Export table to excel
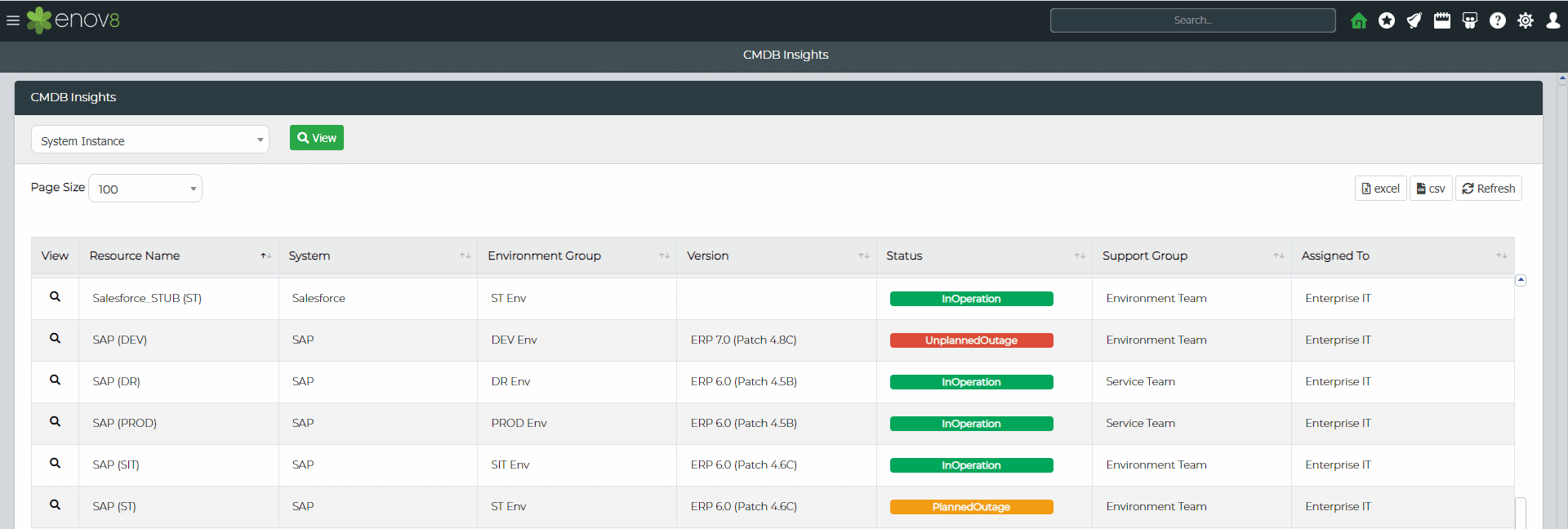Image resolution: width=1568 pixels, height=529 pixels. pyautogui.click(x=1381, y=189)
